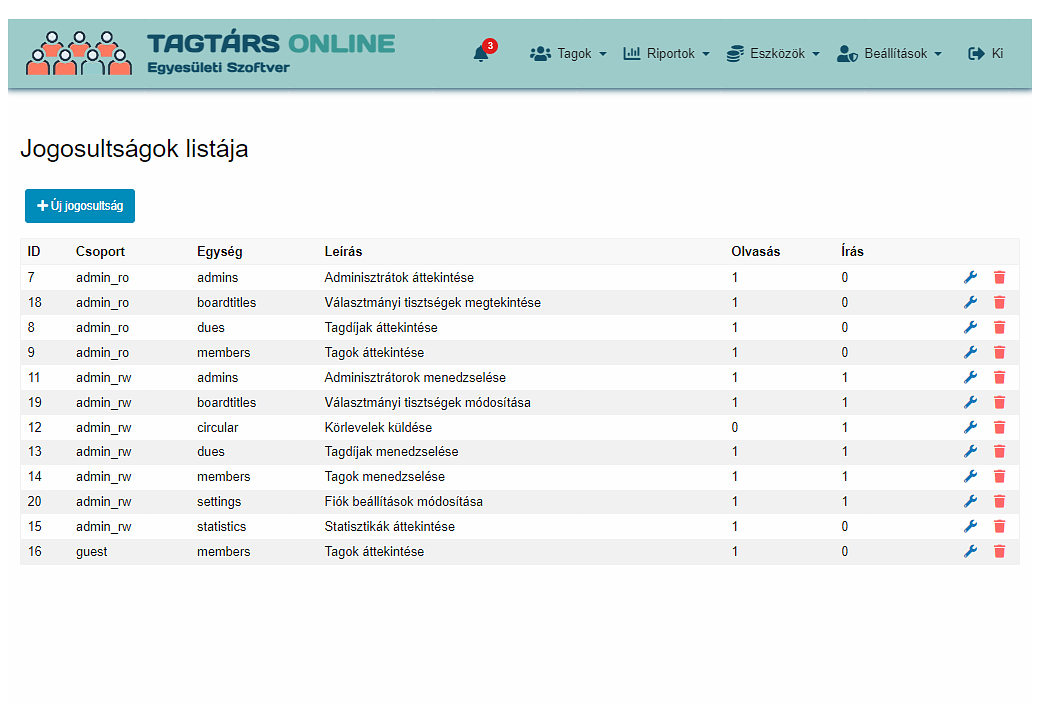
Task: Click the ID column header
Action: pyautogui.click(x=34, y=251)
